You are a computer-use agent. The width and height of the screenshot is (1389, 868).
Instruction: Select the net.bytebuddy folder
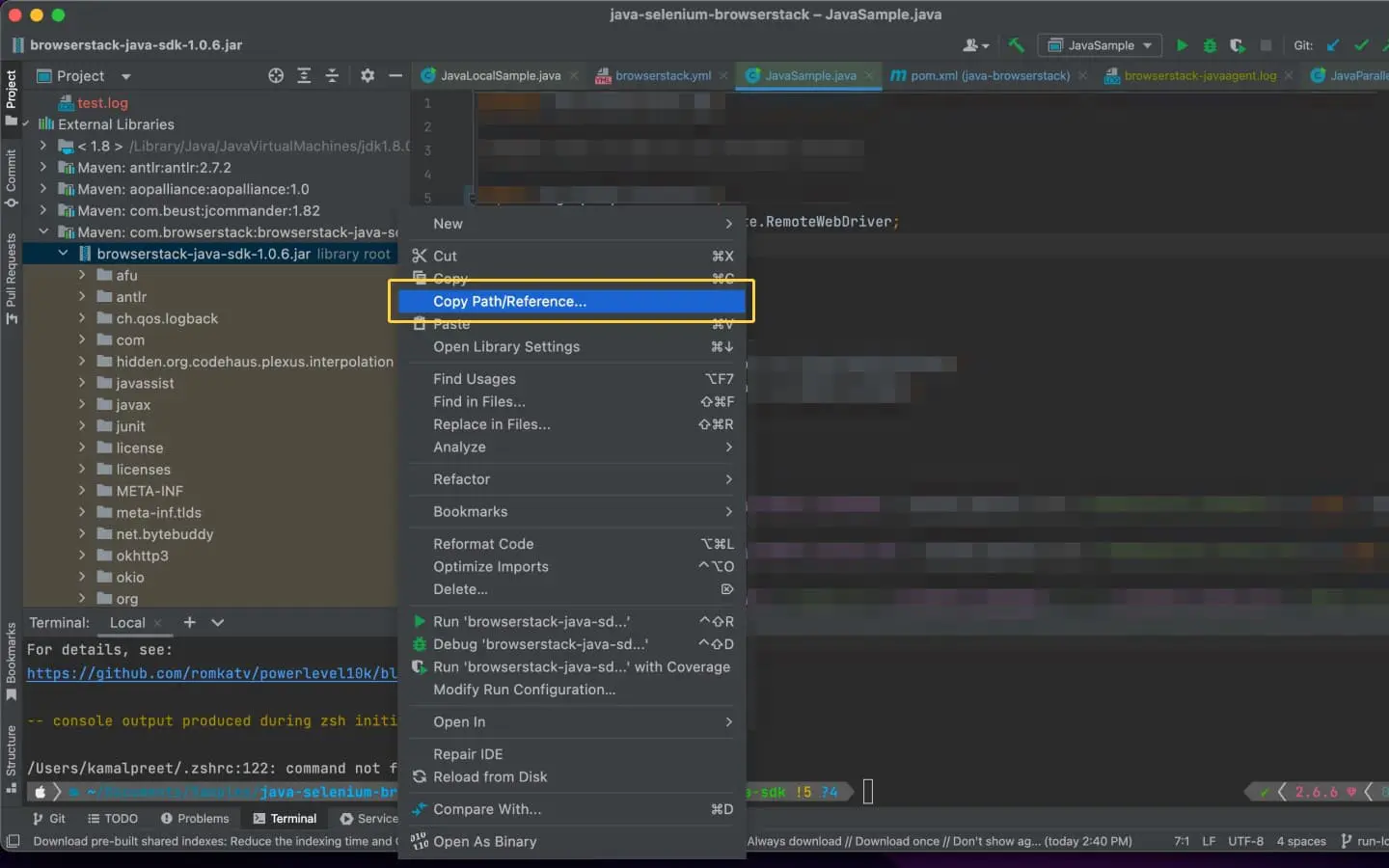(164, 534)
